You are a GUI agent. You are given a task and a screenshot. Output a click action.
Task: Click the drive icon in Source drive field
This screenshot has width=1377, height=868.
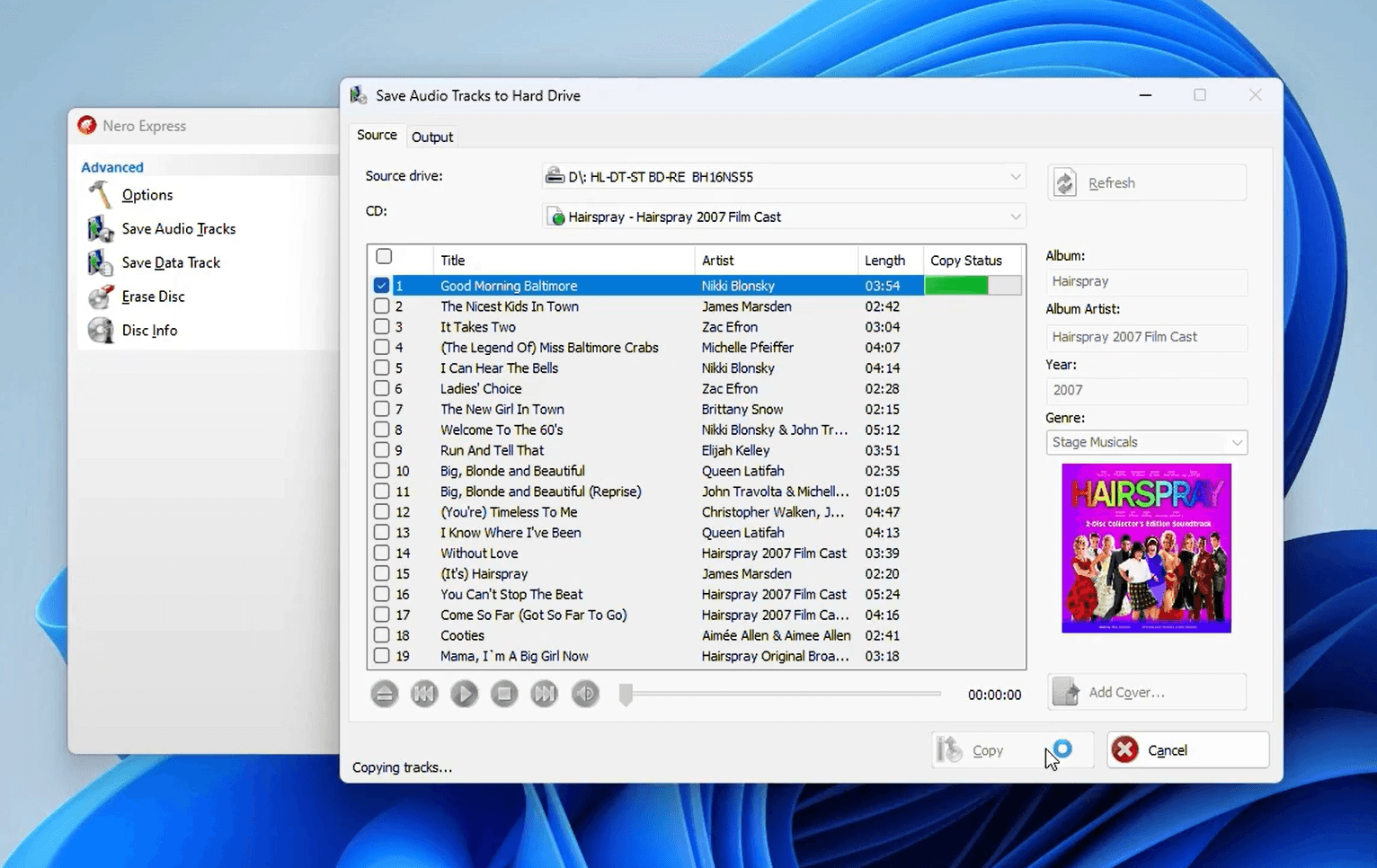(x=555, y=176)
